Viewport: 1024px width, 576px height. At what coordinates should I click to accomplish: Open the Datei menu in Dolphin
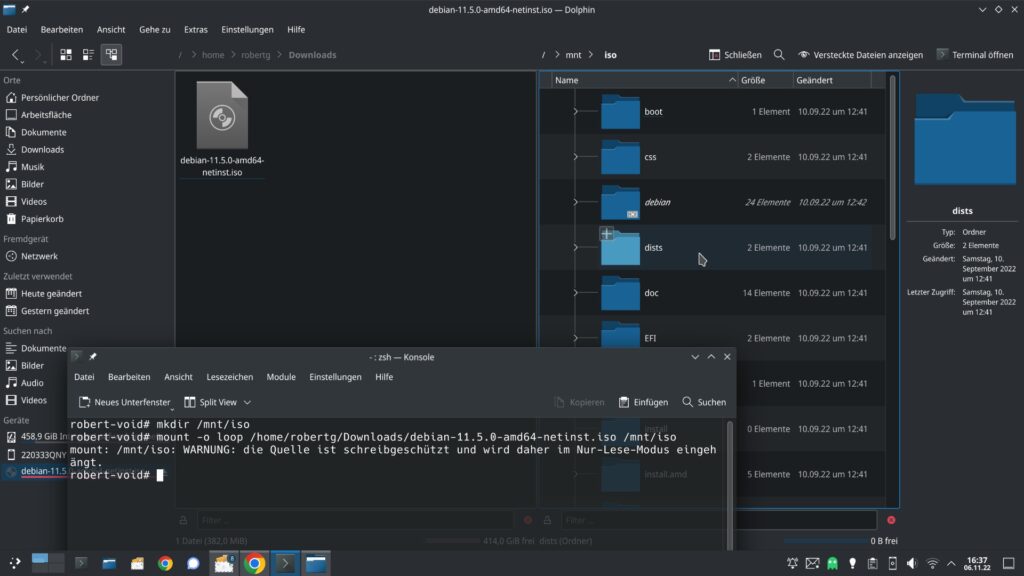17,29
